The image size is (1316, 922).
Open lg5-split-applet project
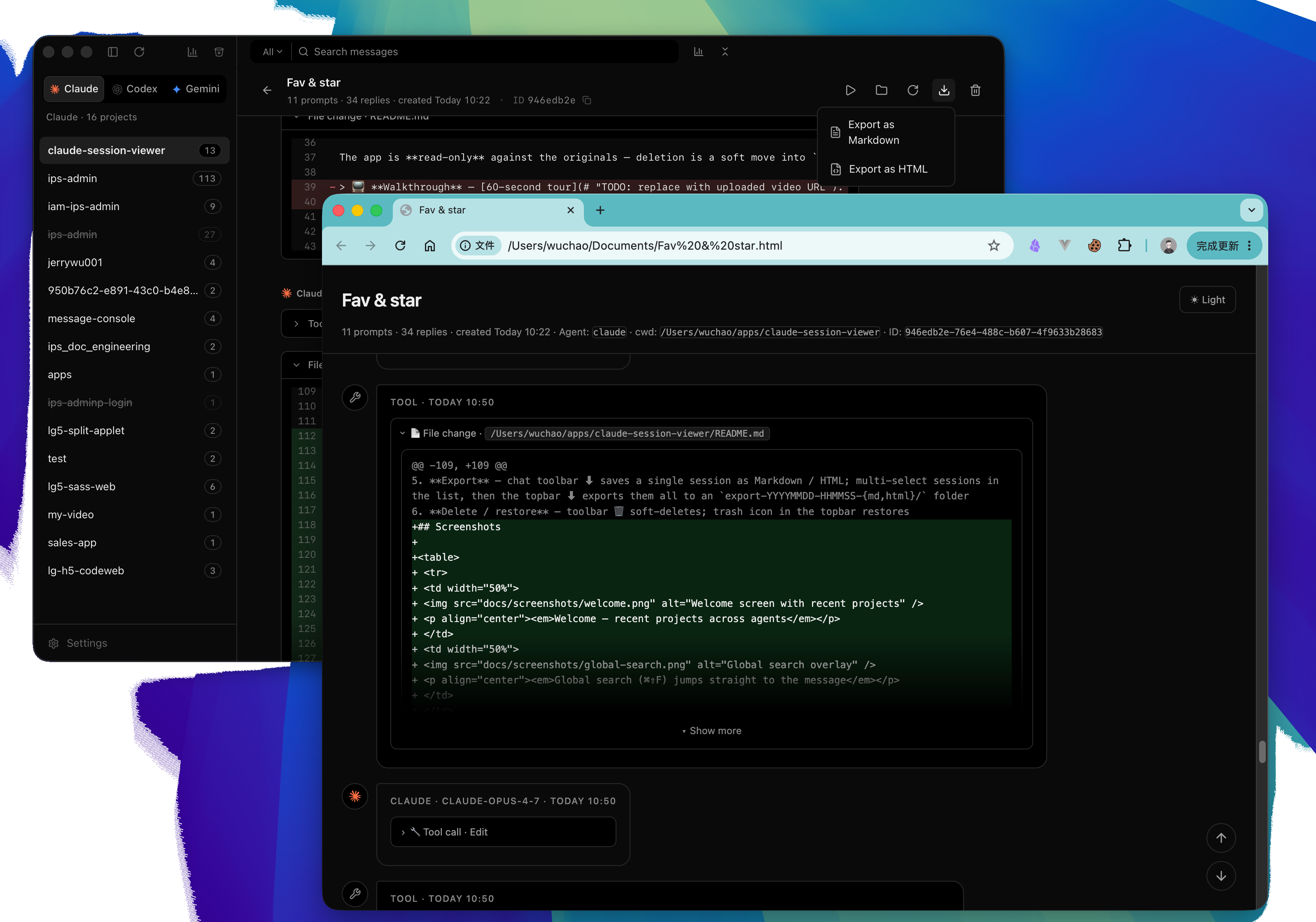(x=135, y=431)
